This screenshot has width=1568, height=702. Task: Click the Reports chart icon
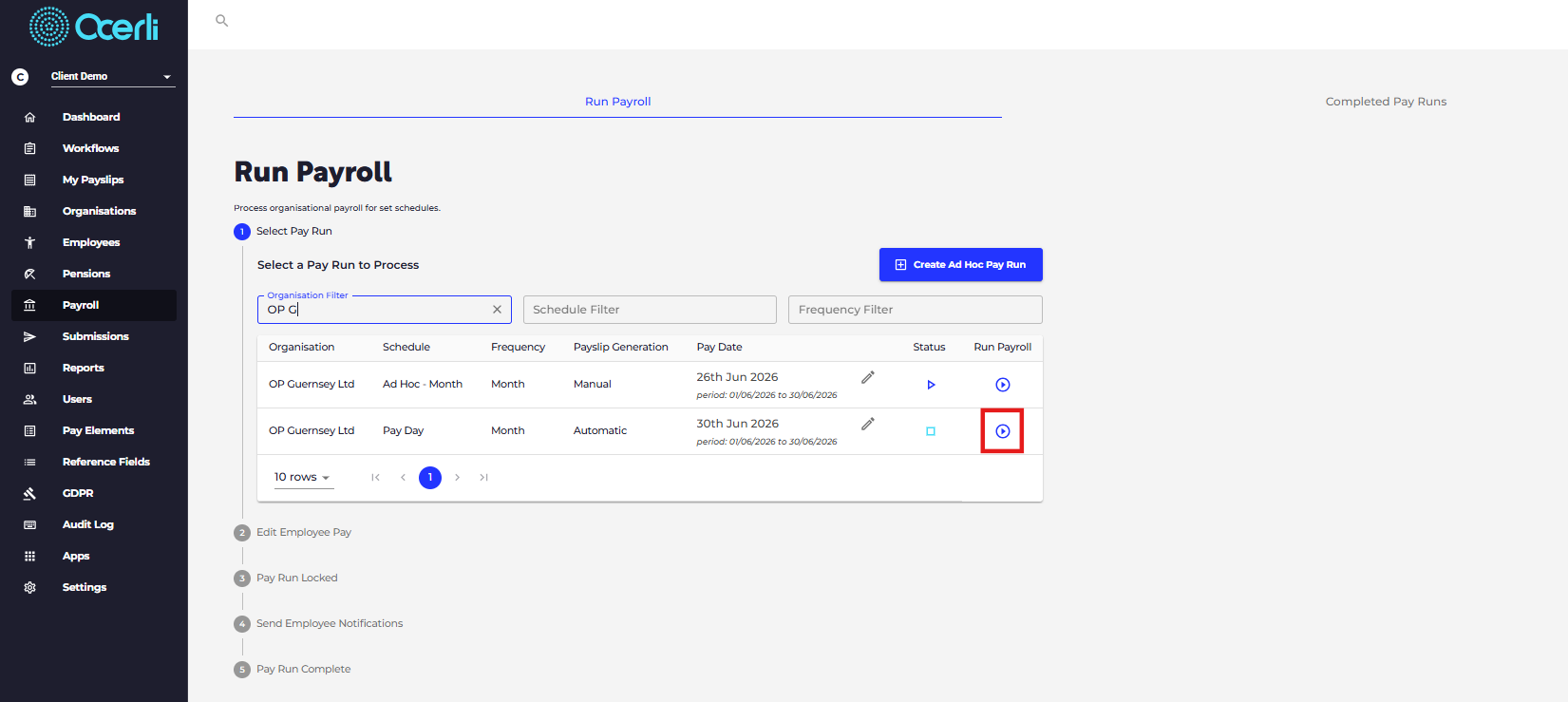point(29,368)
